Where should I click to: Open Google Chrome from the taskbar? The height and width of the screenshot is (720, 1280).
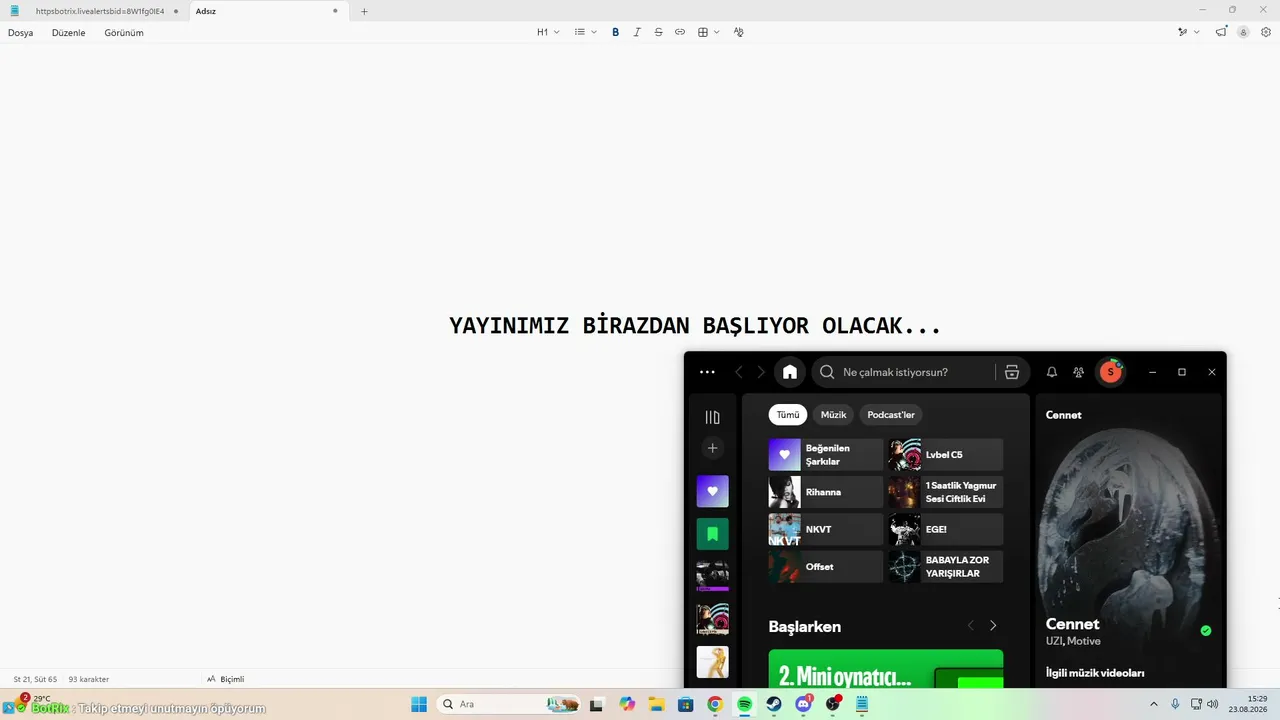click(715, 704)
